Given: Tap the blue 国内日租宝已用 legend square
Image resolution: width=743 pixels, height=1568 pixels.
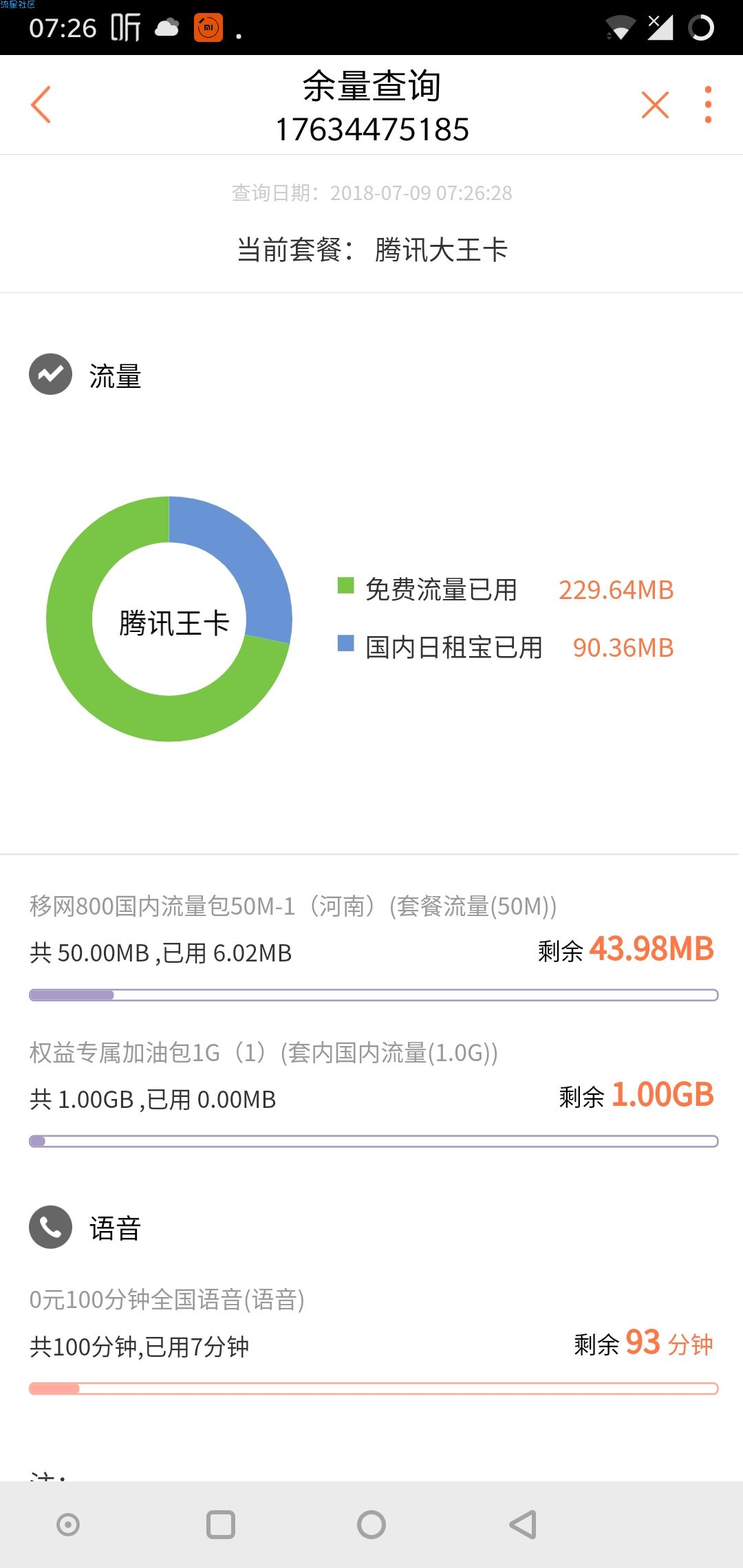Looking at the screenshot, I should pos(345,643).
